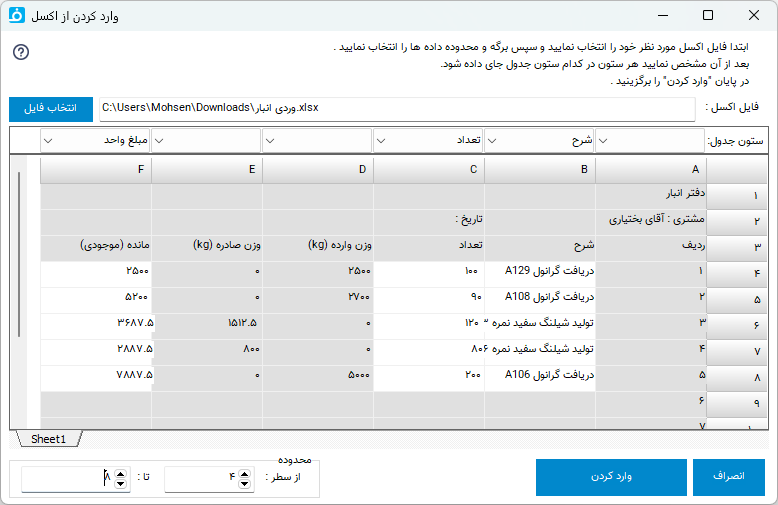Select row header ۴
The width and height of the screenshot is (778, 505).
pyautogui.click(x=737, y=274)
